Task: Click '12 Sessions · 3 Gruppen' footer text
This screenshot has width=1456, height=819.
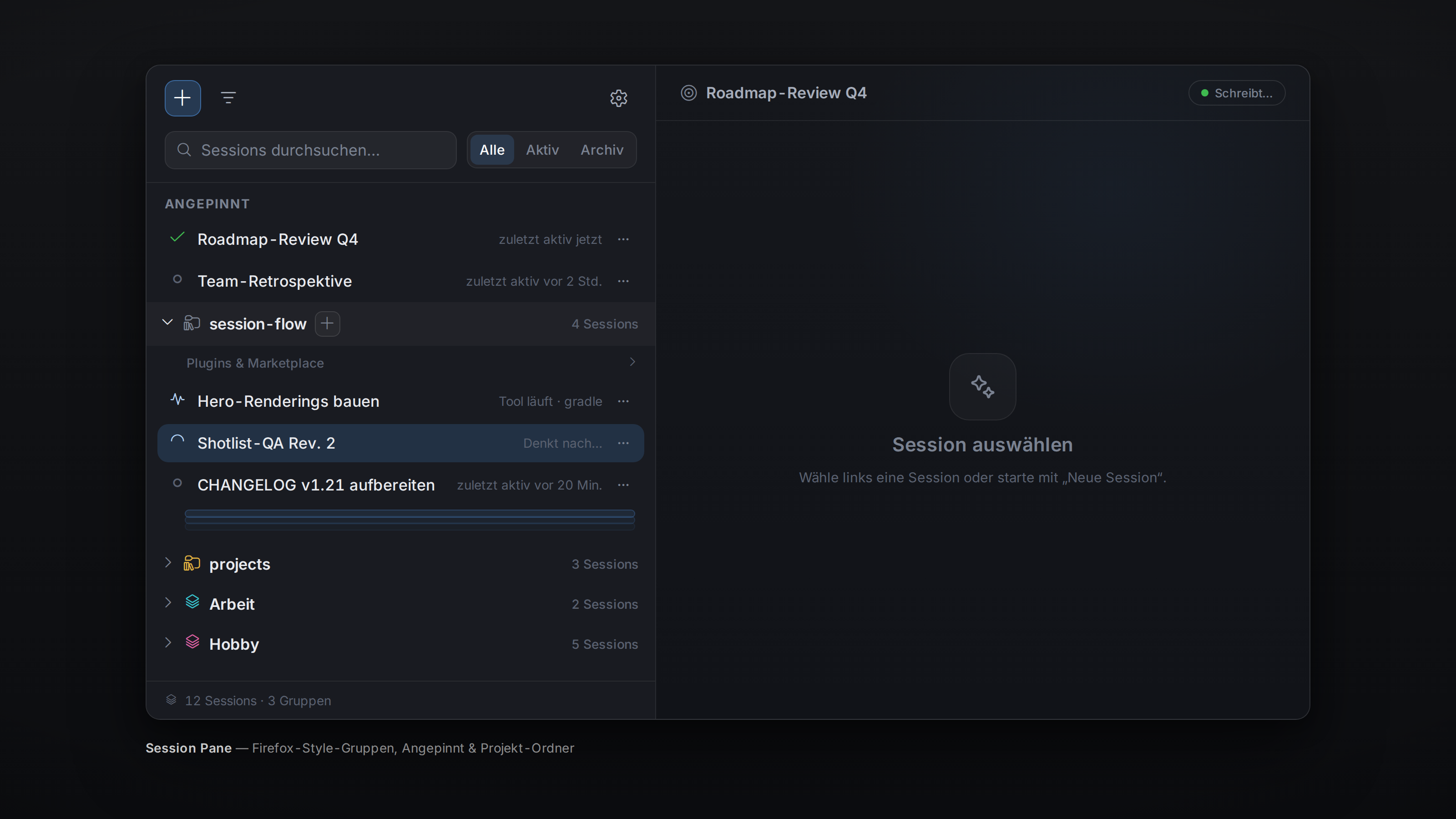Action: pos(258,700)
